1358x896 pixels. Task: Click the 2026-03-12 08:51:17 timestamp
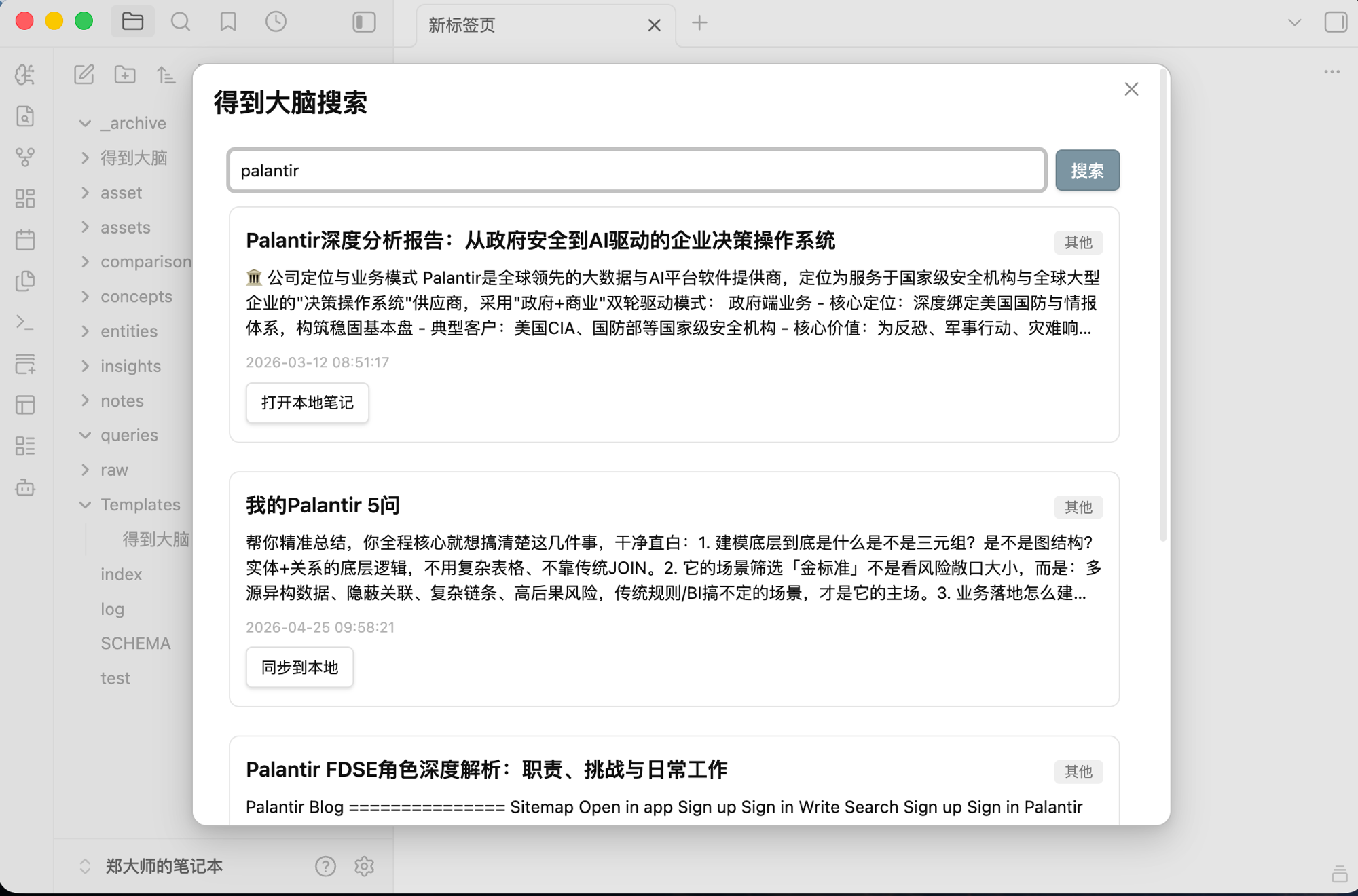click(x=317, y=362)
